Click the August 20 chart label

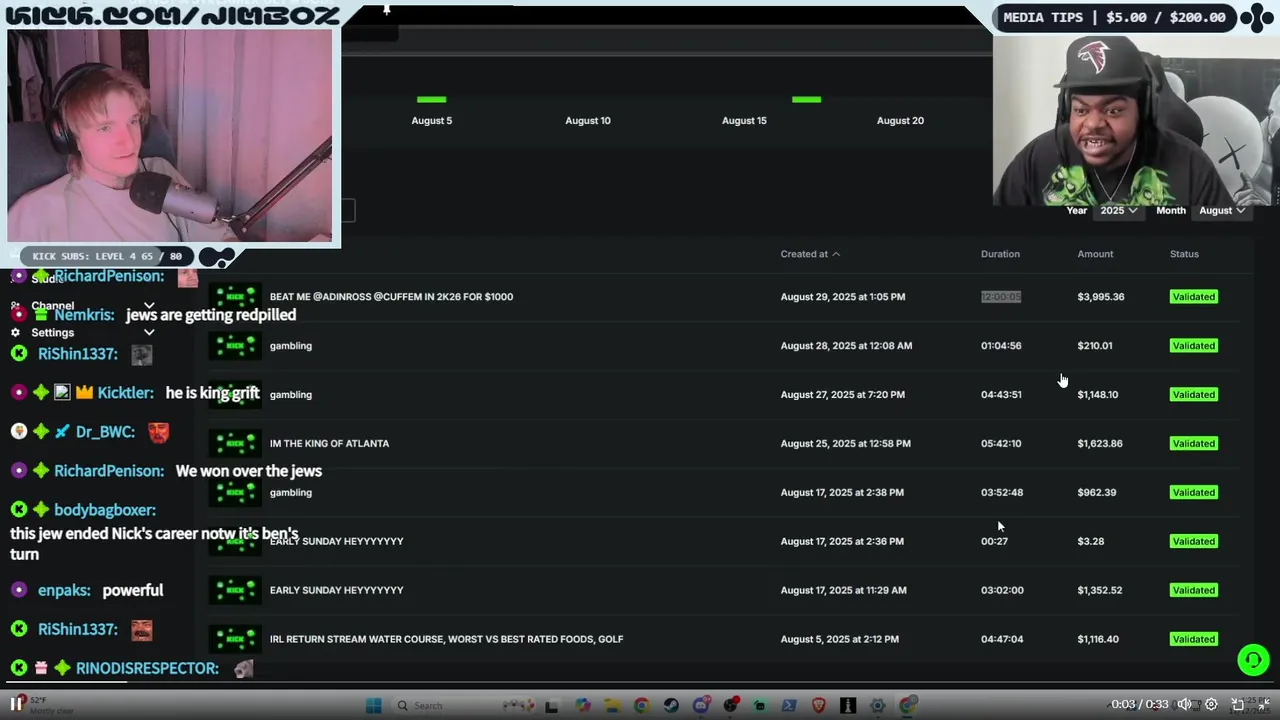pos(900,121)
